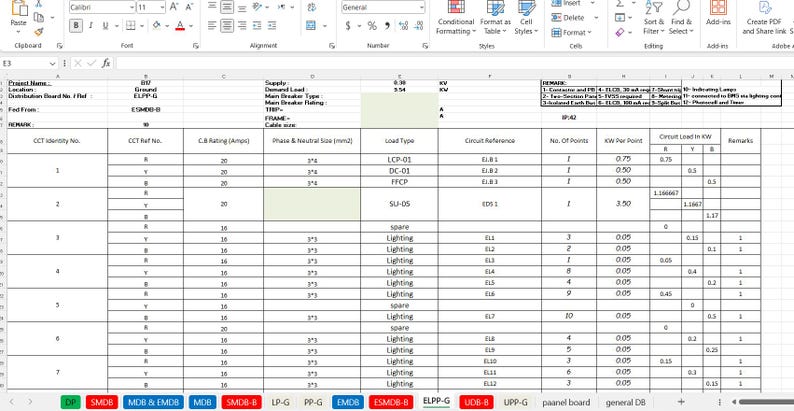The height and width of the screenshot is (411, 794).
Task: Switch to the SMDB sheet tab
Action: coord(102,402)
